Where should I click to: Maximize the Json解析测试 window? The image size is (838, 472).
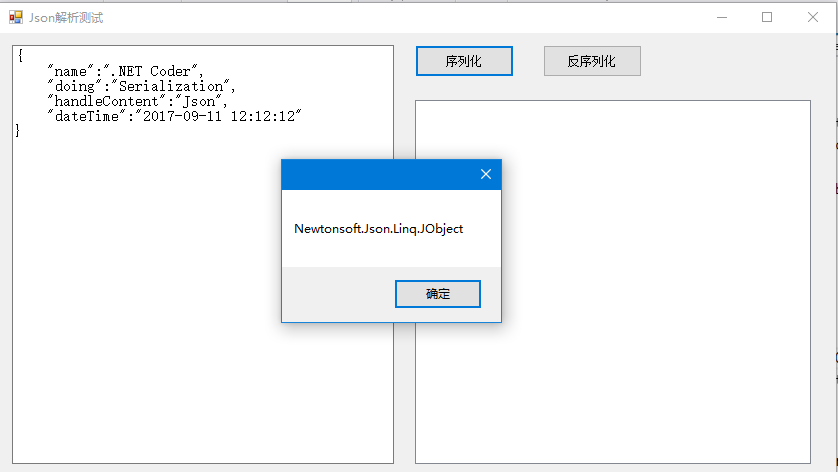point(767,18)
